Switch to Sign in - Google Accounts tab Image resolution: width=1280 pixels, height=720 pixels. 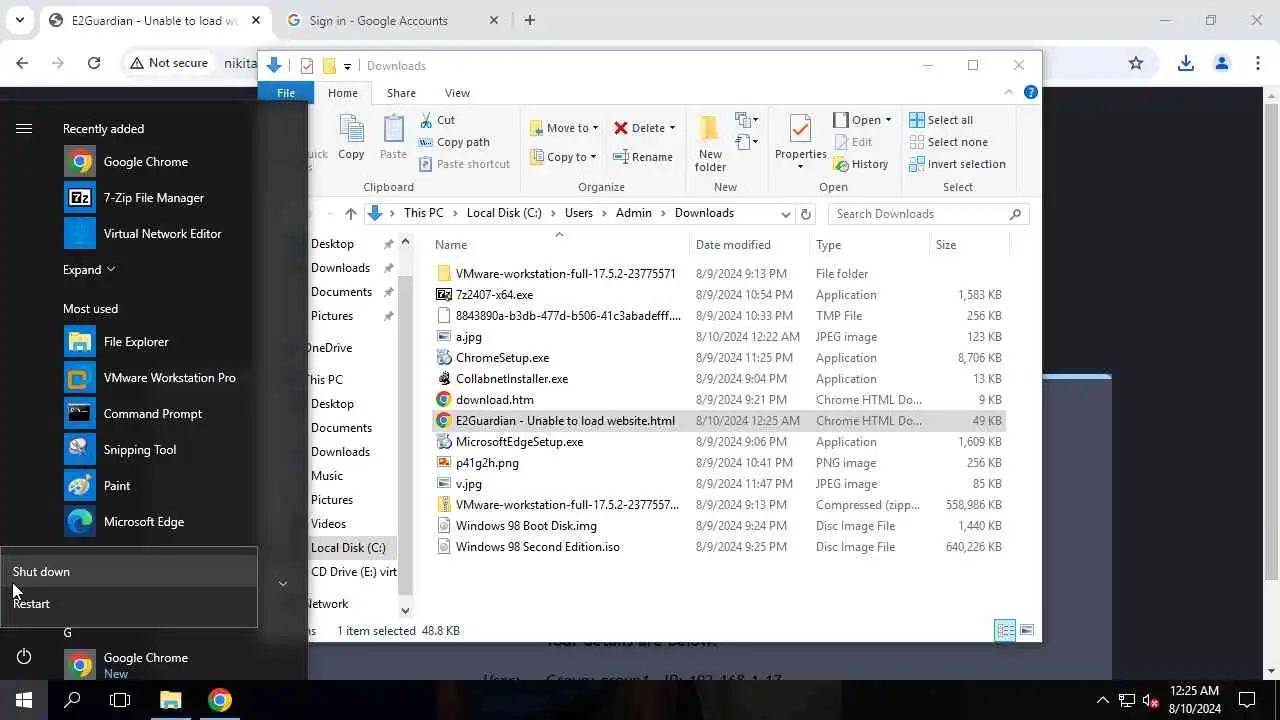390,20
